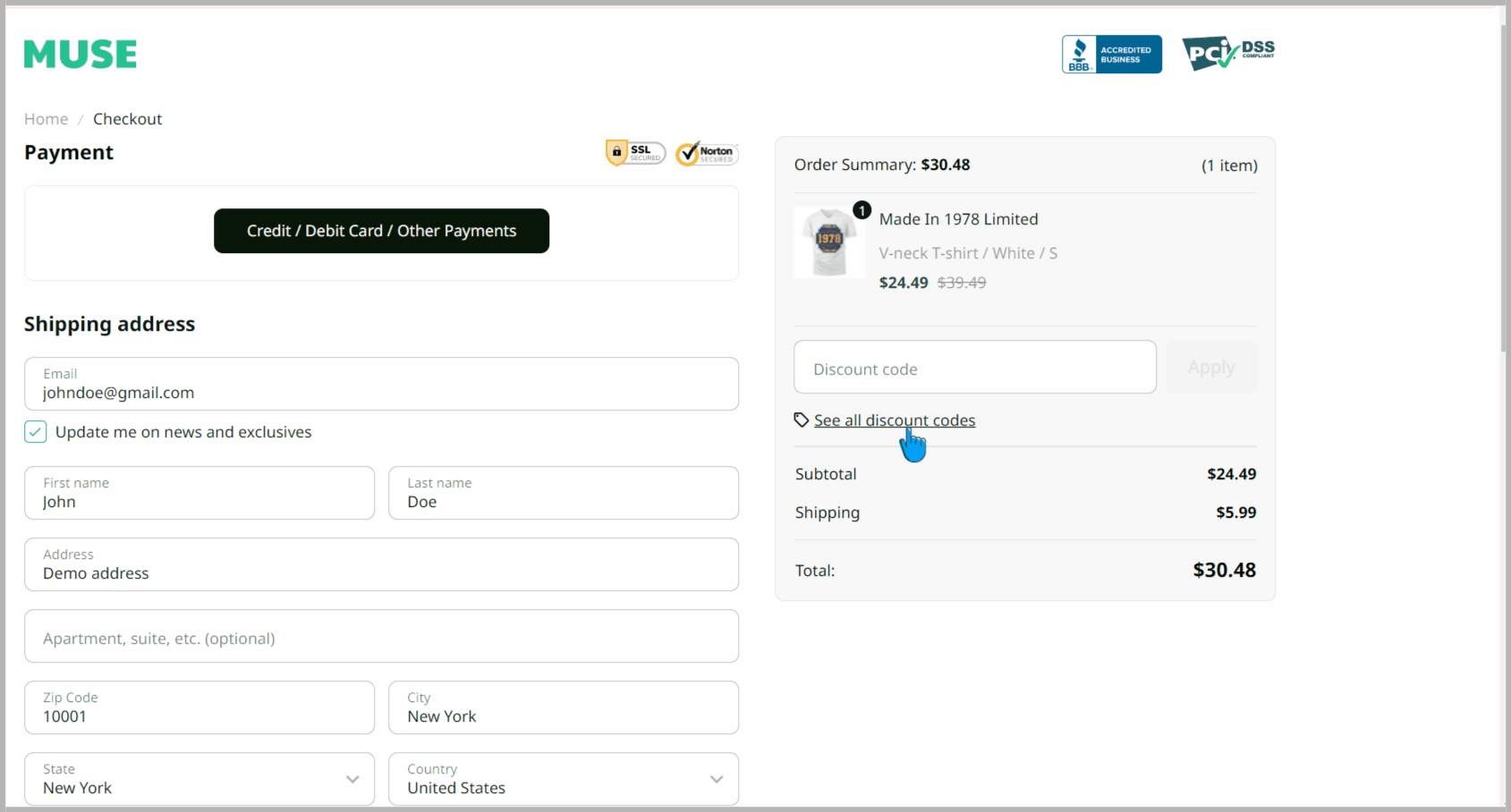The height and width of the screenshot is (812, 1511).
Task: Click the SSL Secured badge
Action: point(635,153)
